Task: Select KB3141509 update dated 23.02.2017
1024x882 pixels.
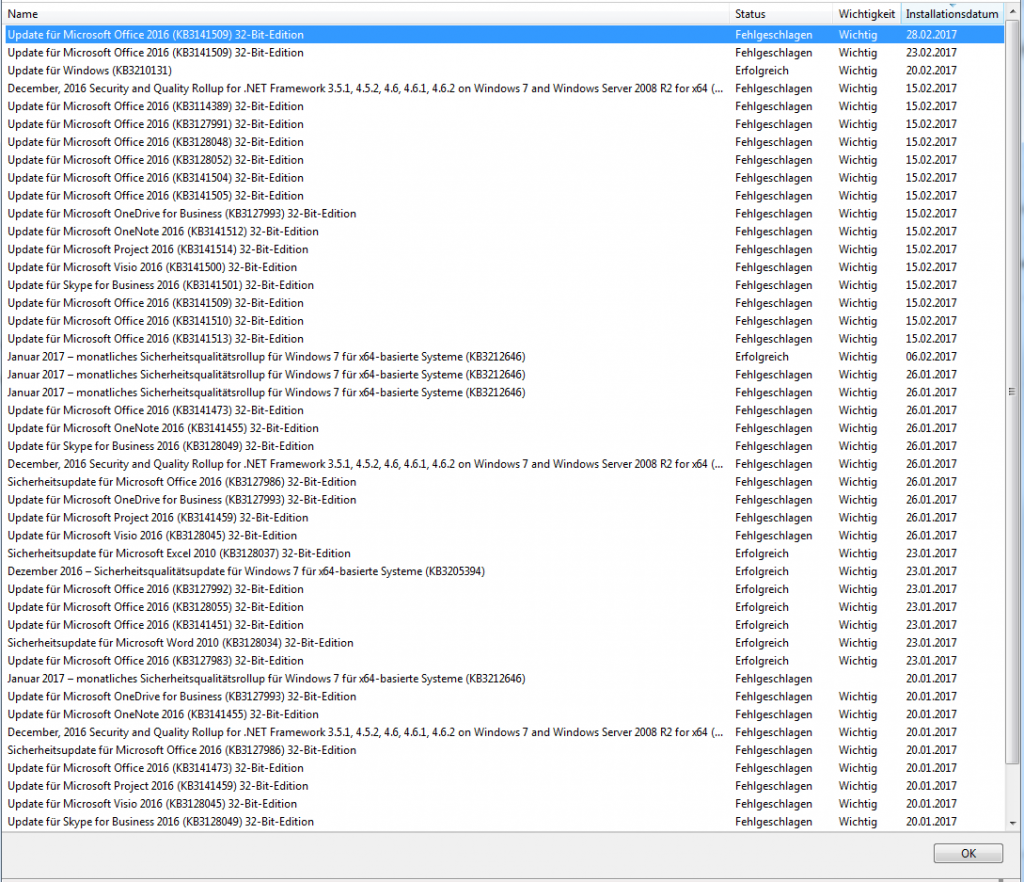Action: 504,52
